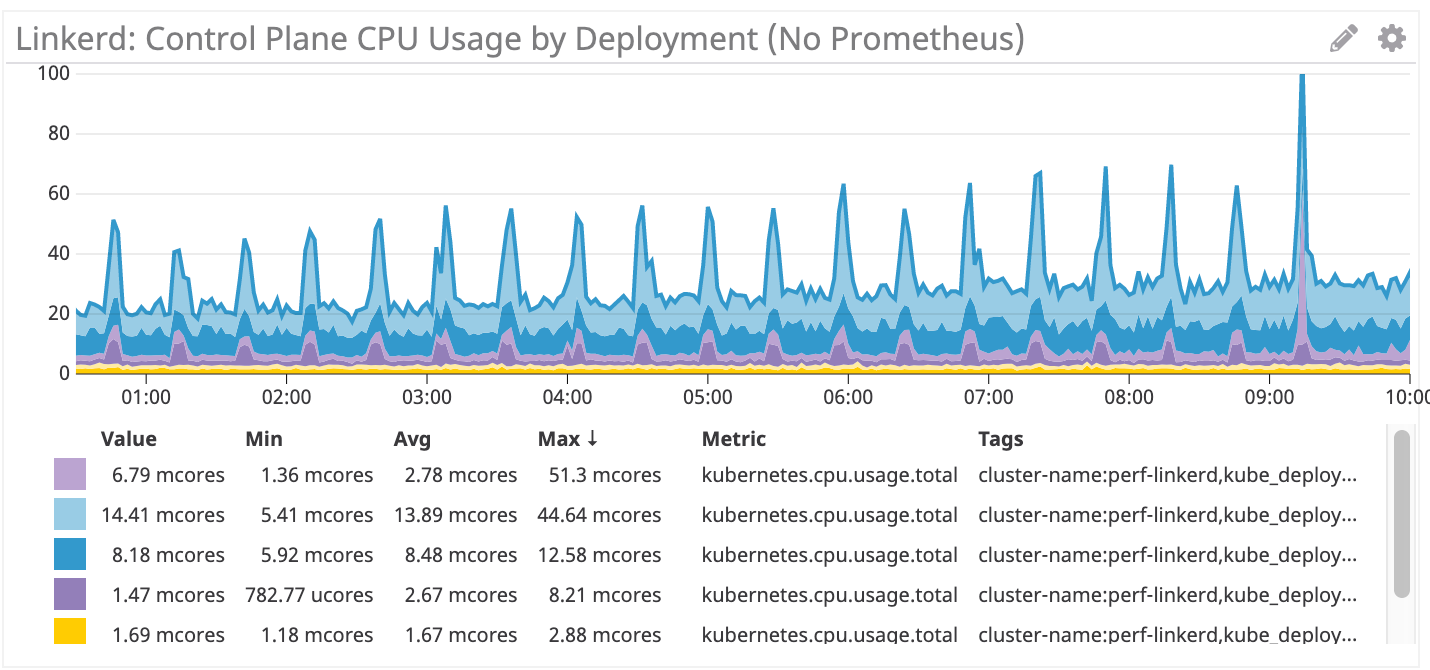The height and width of the screenshot is (670, 1430).
Task: Click the 1.36 mcores min cell
Action: [x=317, y=475]
